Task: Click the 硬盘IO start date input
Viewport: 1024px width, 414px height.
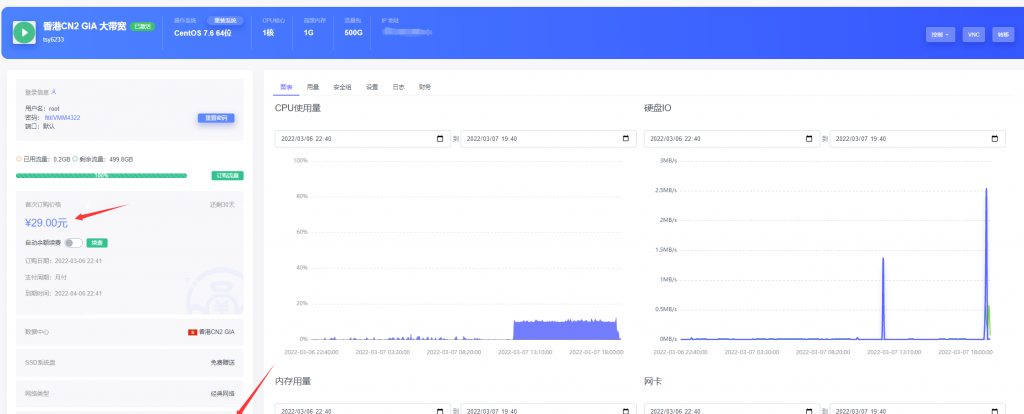Action: pyautogui.click(x=731, y=138)
